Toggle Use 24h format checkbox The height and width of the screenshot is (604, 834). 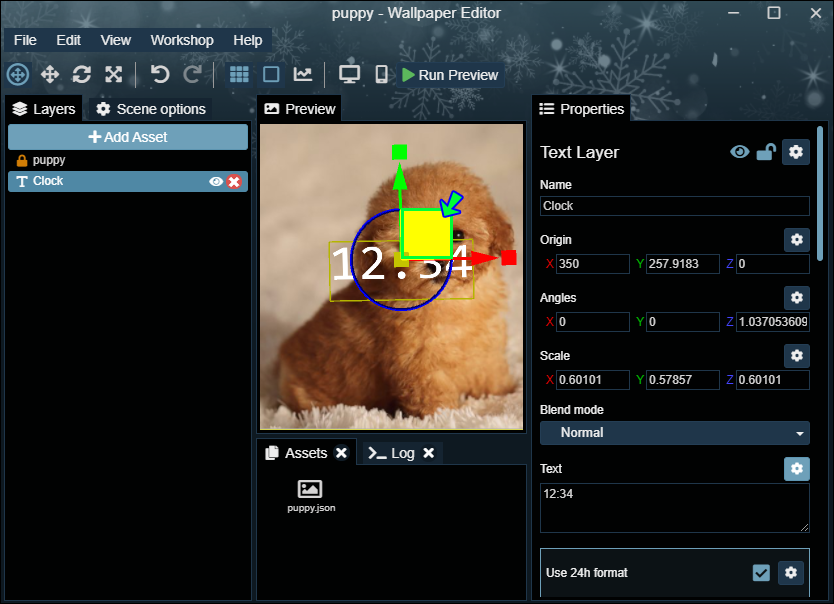761,573
